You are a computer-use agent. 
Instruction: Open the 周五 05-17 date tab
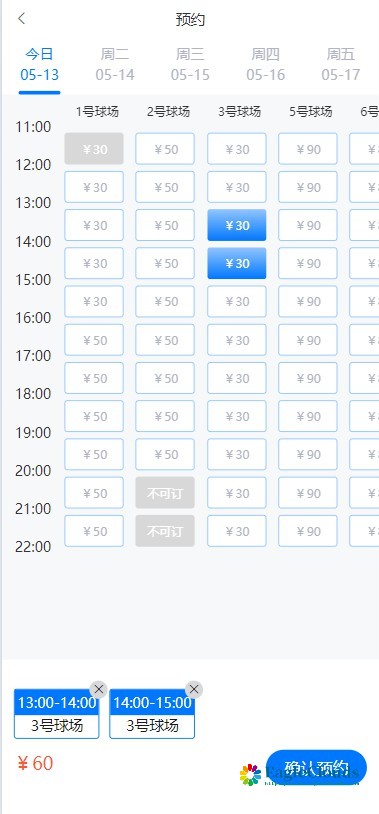click(x=341, y=64)
